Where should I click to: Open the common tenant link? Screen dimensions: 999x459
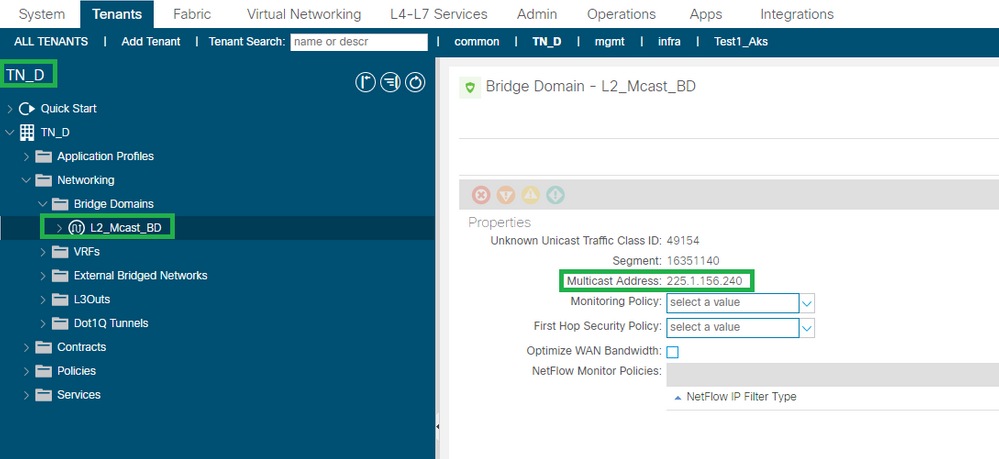[x=477, y=41]
